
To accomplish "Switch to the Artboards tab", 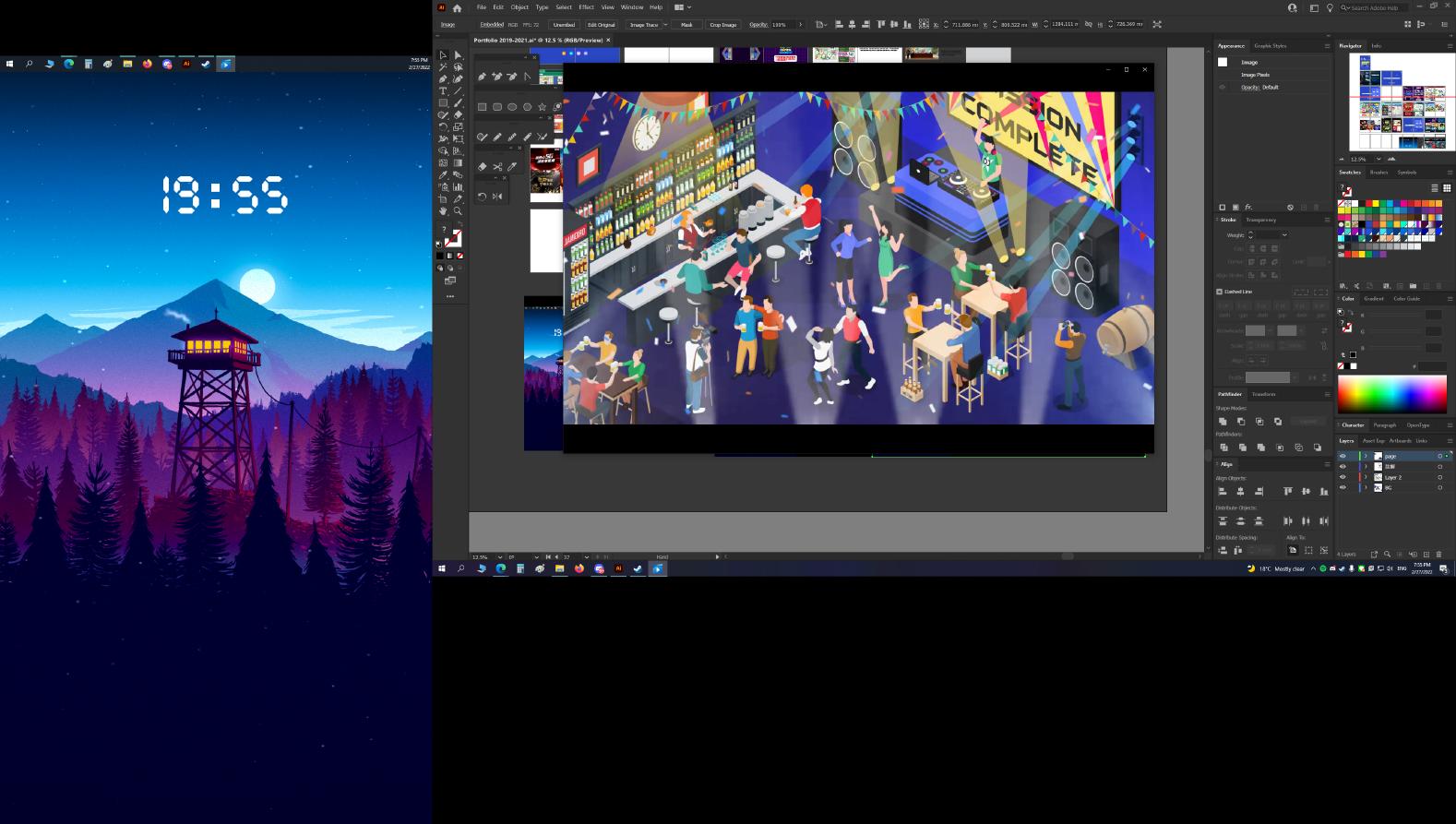I will pos(1400,441).
